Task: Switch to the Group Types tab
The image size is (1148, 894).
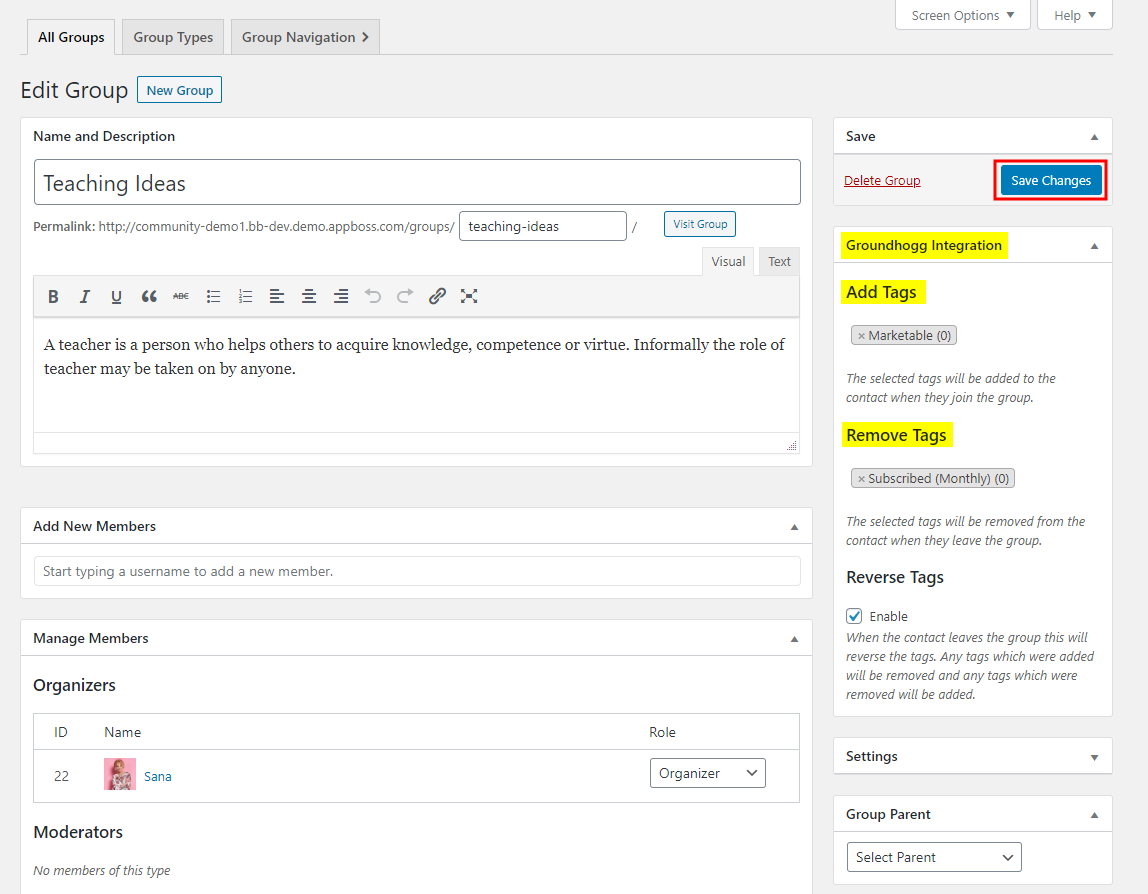Action: pyautogui.click(x=172, y=36)
